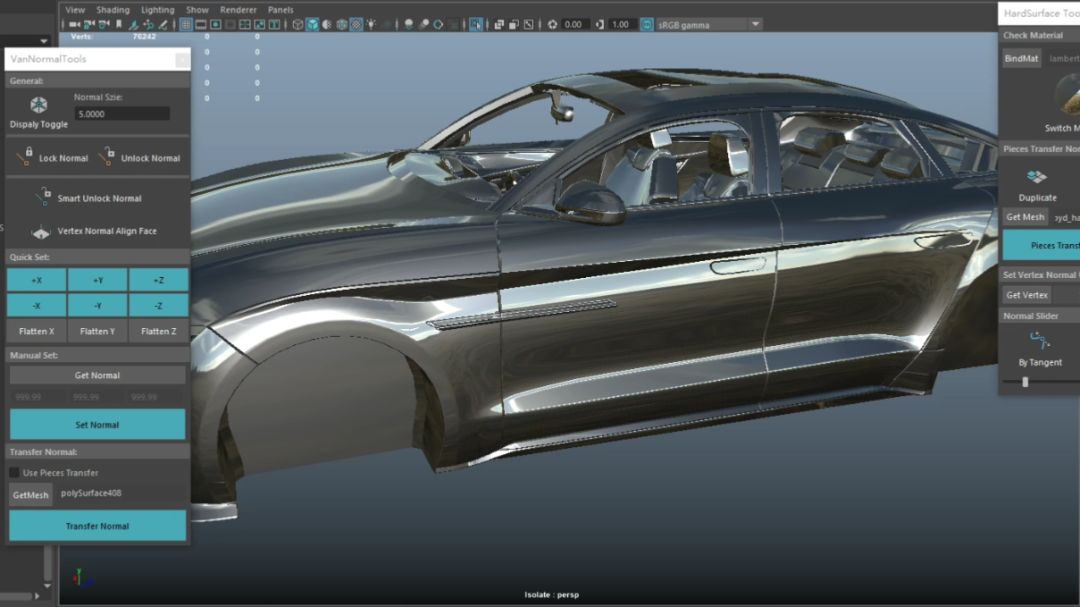Toggle the viewport grid display icon
Screen dimensions: 1080x607
(x=187, y=24)
